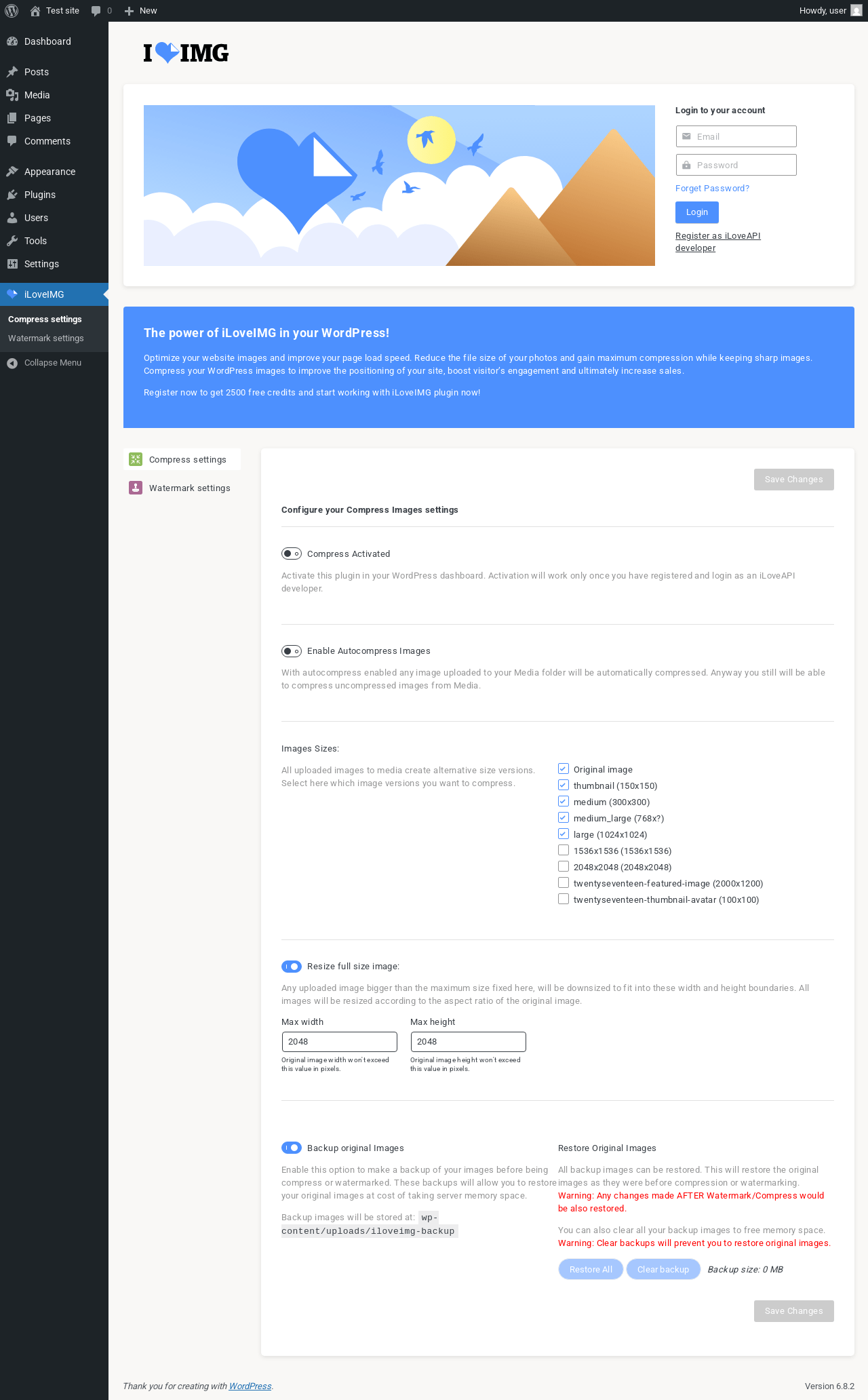Click the user avatar in admin bar
The width and height of the screenshot is (868, 1400).
pyautogui.click(x=856, y=11)
